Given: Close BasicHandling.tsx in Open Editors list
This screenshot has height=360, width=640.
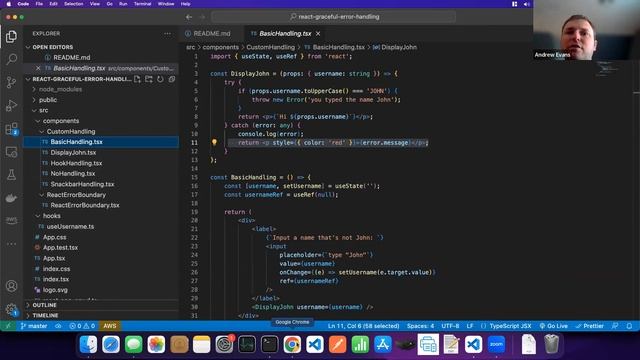Looking at the screenshot, I should coord(38,68).
